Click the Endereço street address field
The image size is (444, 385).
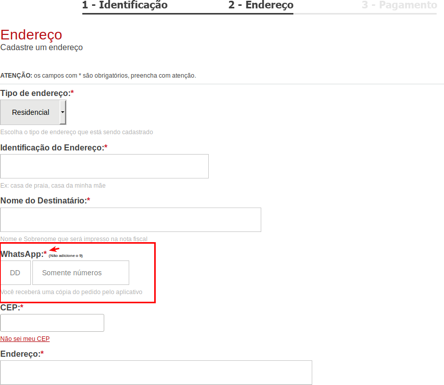(x=156, y=372)
